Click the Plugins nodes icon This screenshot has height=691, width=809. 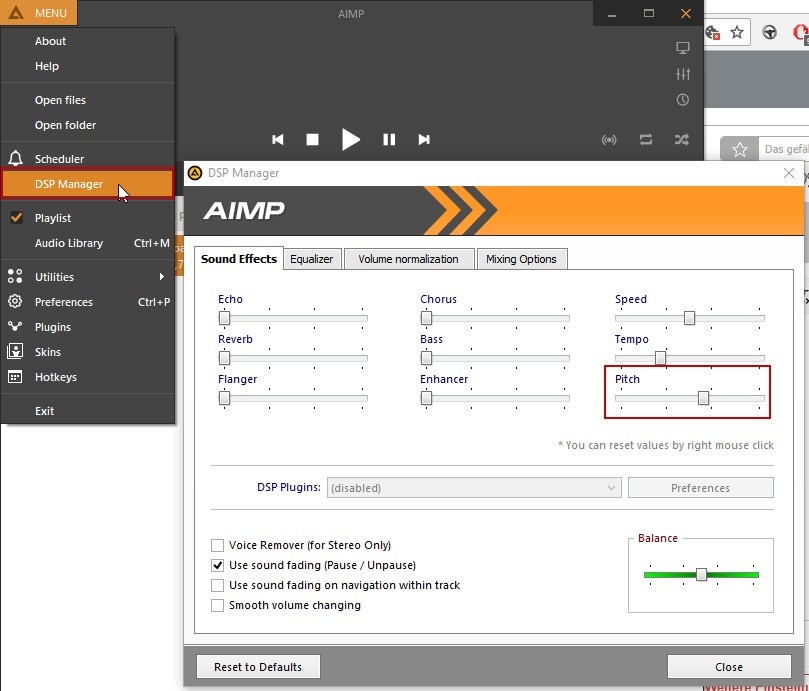[x=15, y=326]
